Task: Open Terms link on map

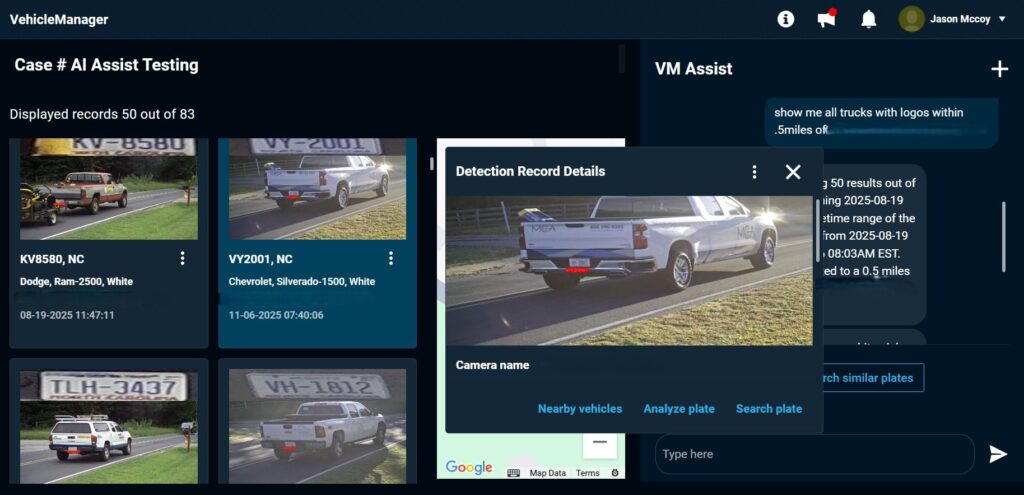Action: click(588, 473)
